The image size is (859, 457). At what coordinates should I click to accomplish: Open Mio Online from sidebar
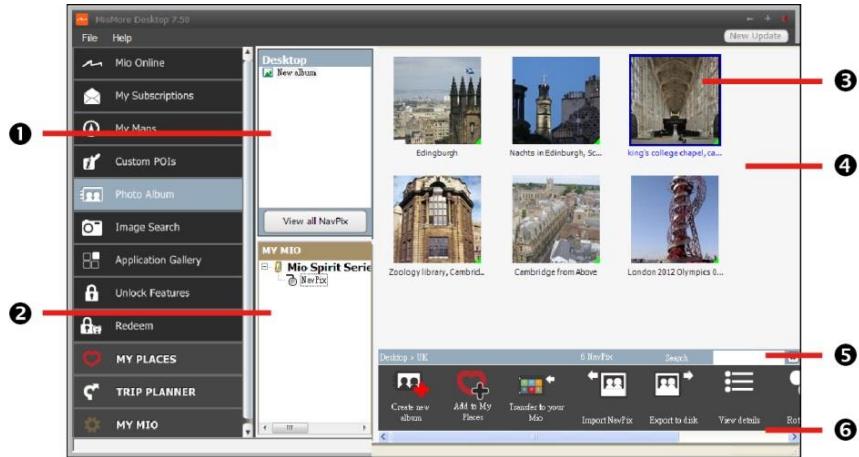pos(158,63)
